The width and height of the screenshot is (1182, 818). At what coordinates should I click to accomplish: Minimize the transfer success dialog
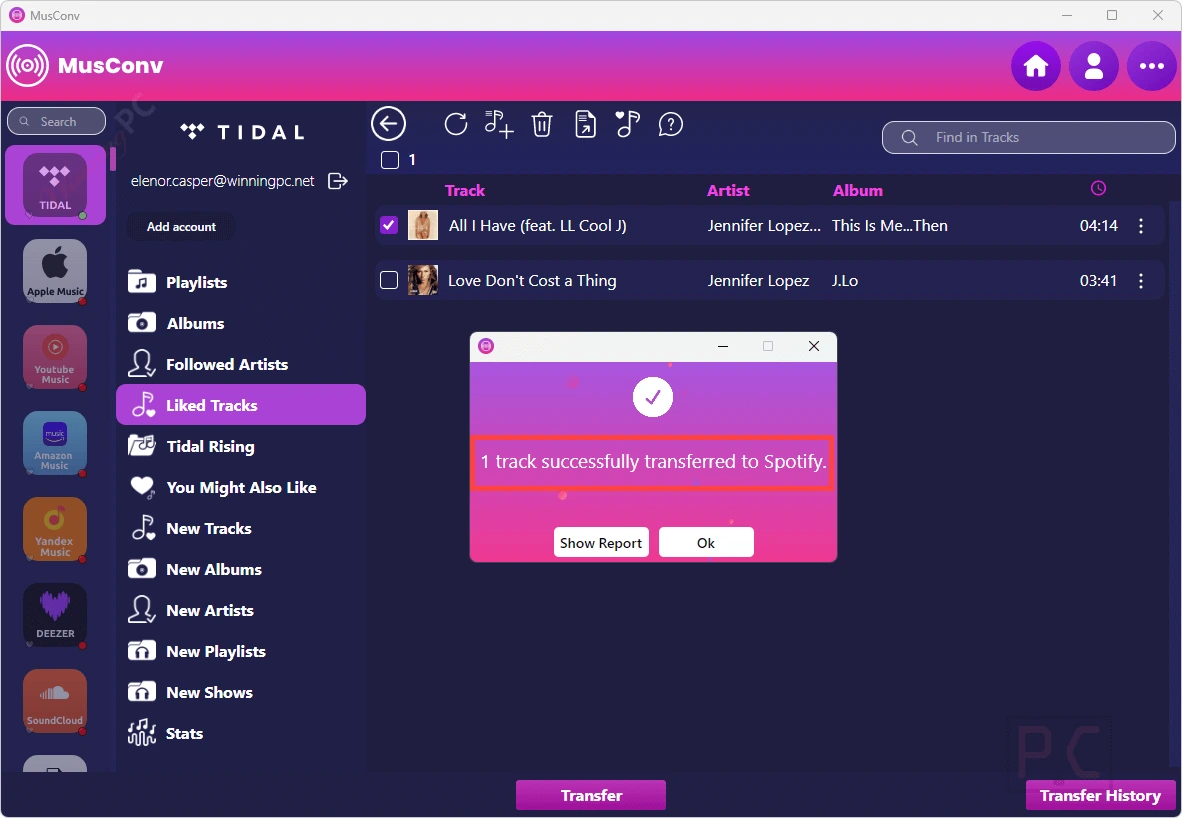(723, 346)
